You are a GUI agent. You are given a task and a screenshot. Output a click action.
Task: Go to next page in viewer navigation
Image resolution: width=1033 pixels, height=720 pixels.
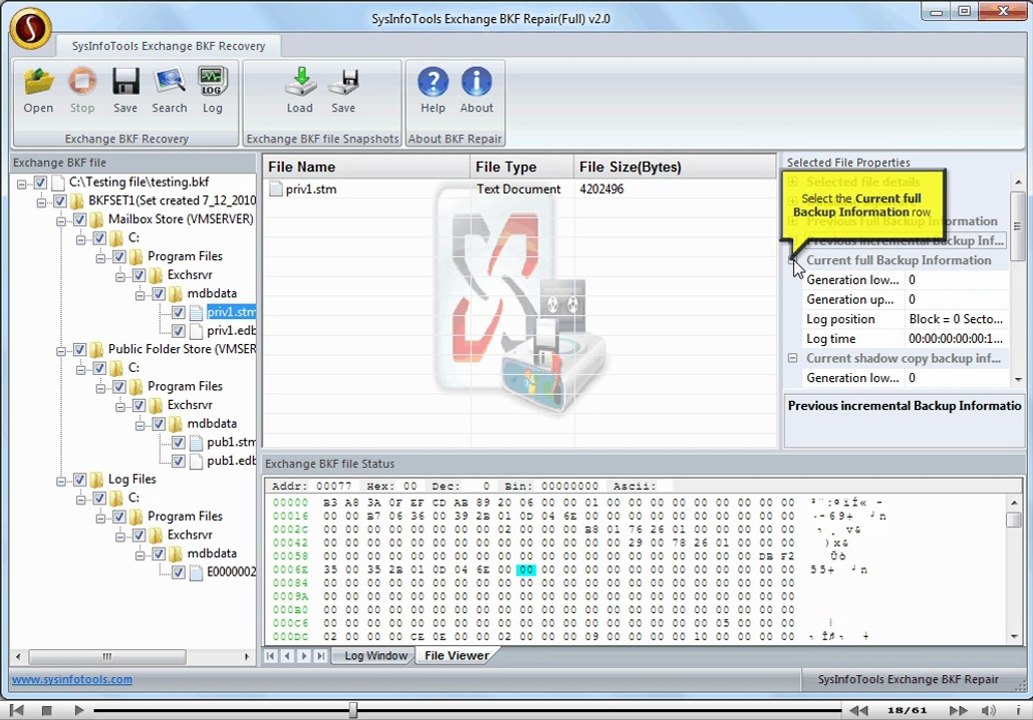coord(304,655)
